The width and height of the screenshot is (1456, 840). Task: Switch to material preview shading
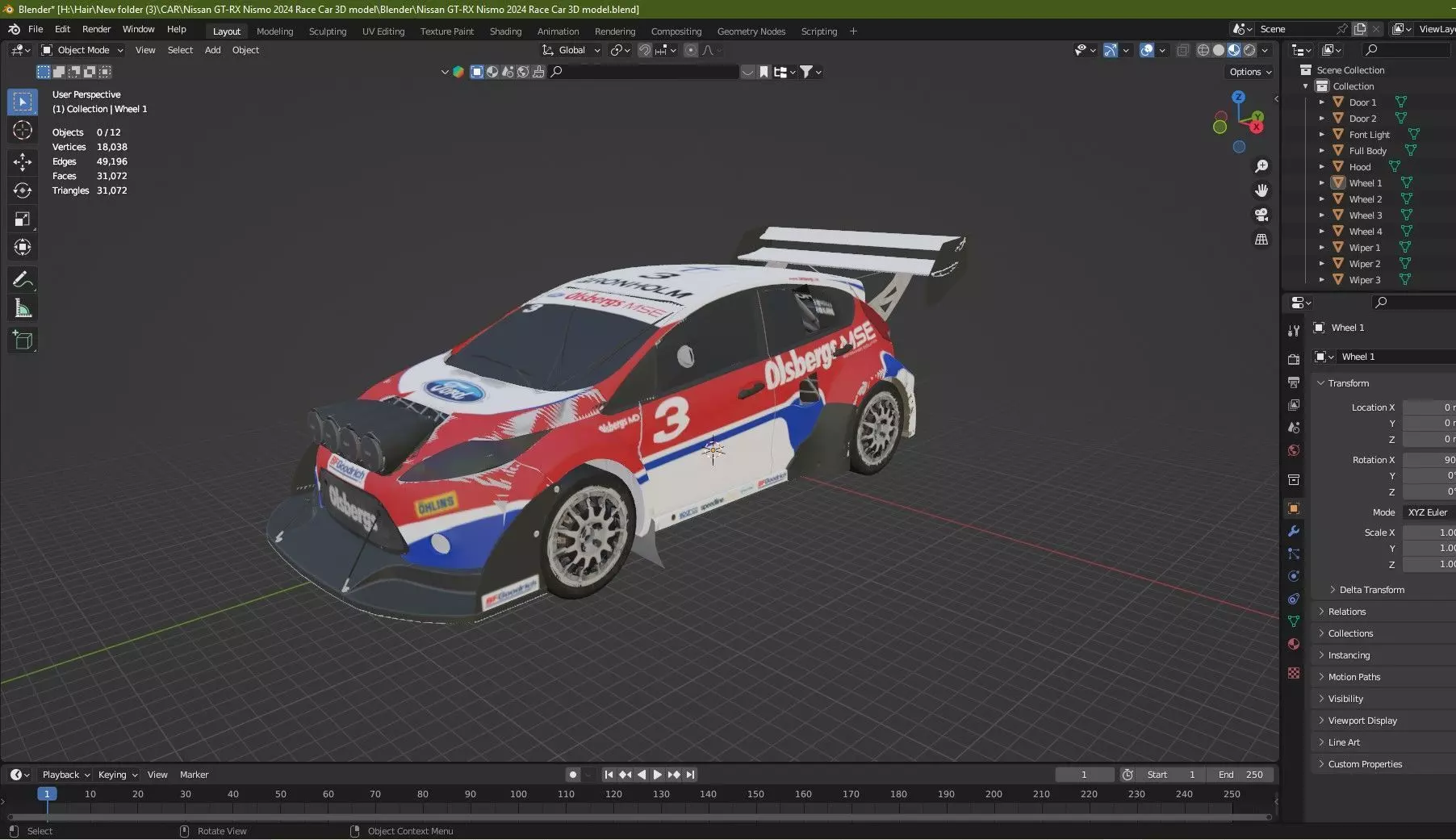(1234, 50)
